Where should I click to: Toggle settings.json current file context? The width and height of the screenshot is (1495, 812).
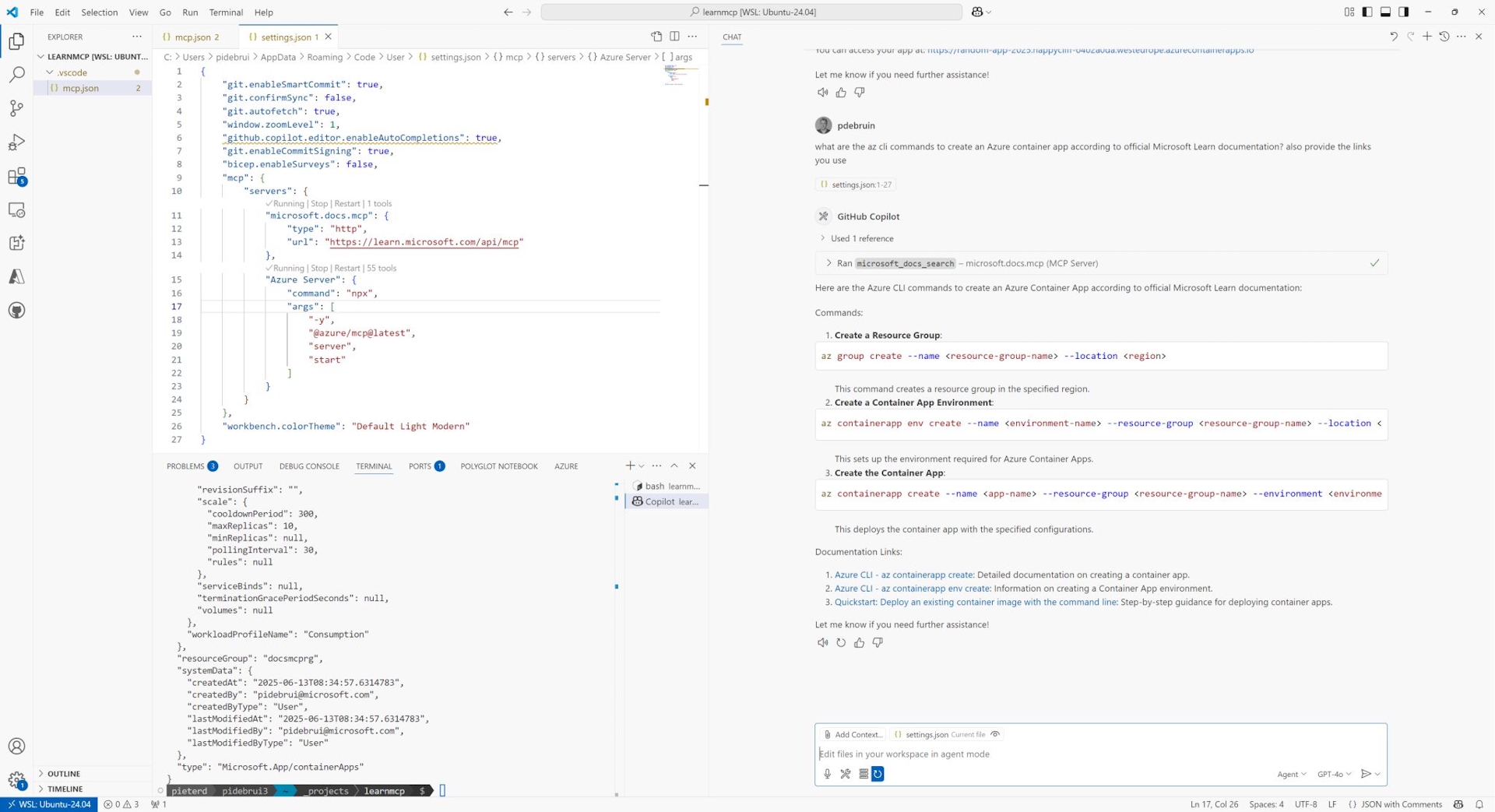pos(995,734)
